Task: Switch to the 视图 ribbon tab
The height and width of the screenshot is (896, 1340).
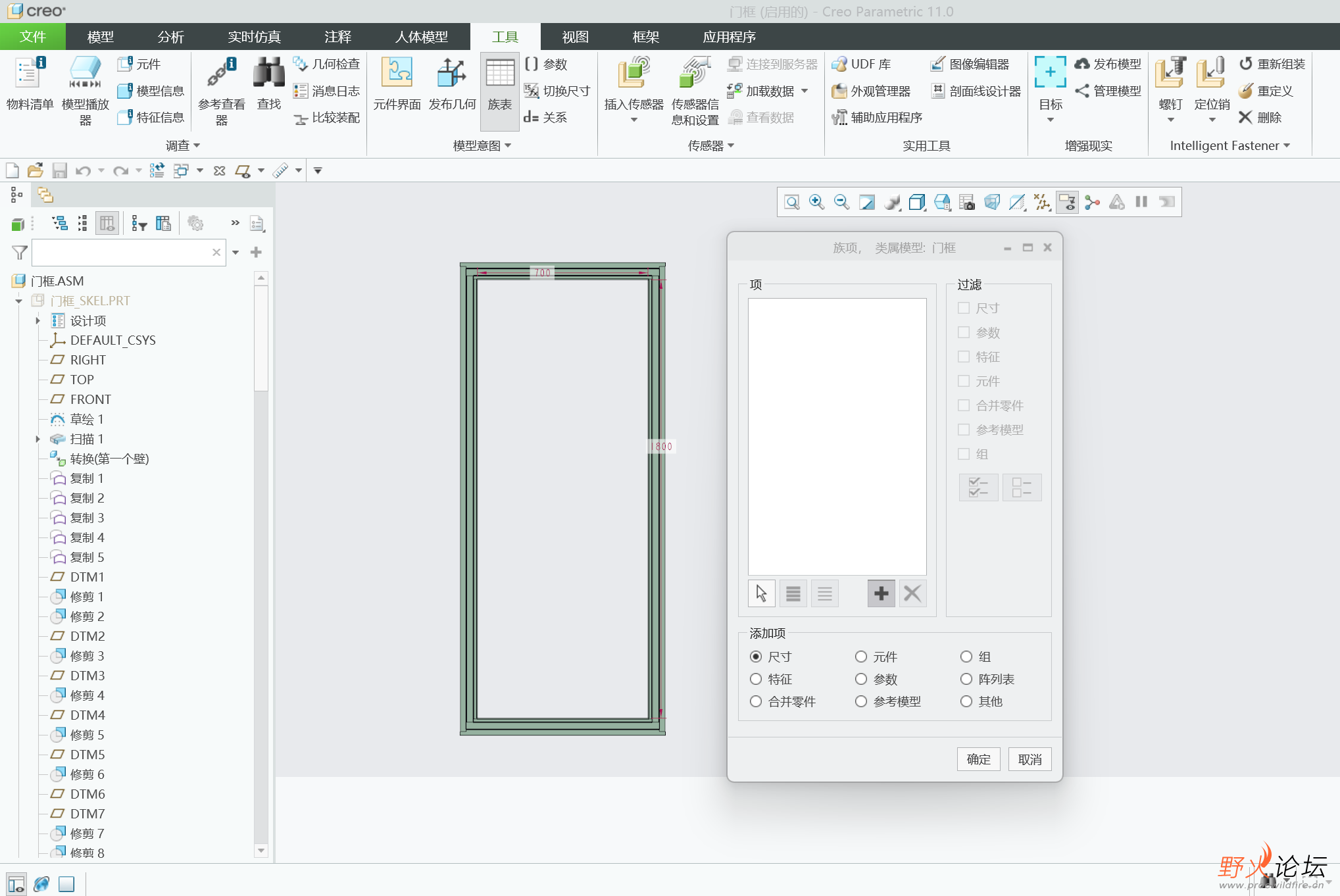Action: point(576,37)
